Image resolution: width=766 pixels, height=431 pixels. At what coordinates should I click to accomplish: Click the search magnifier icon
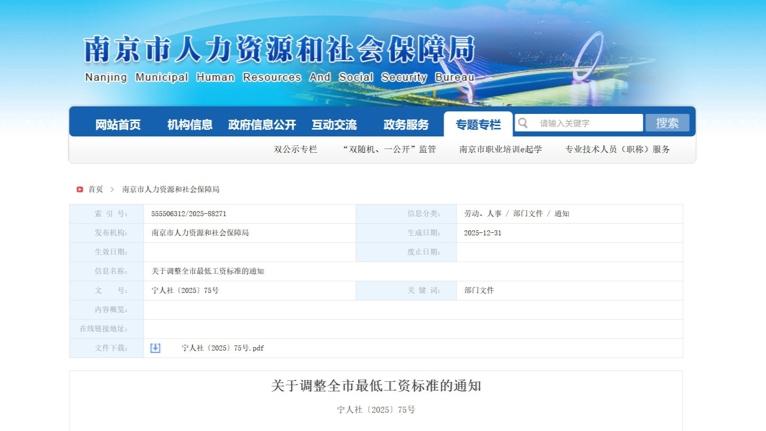click(523, 123)
